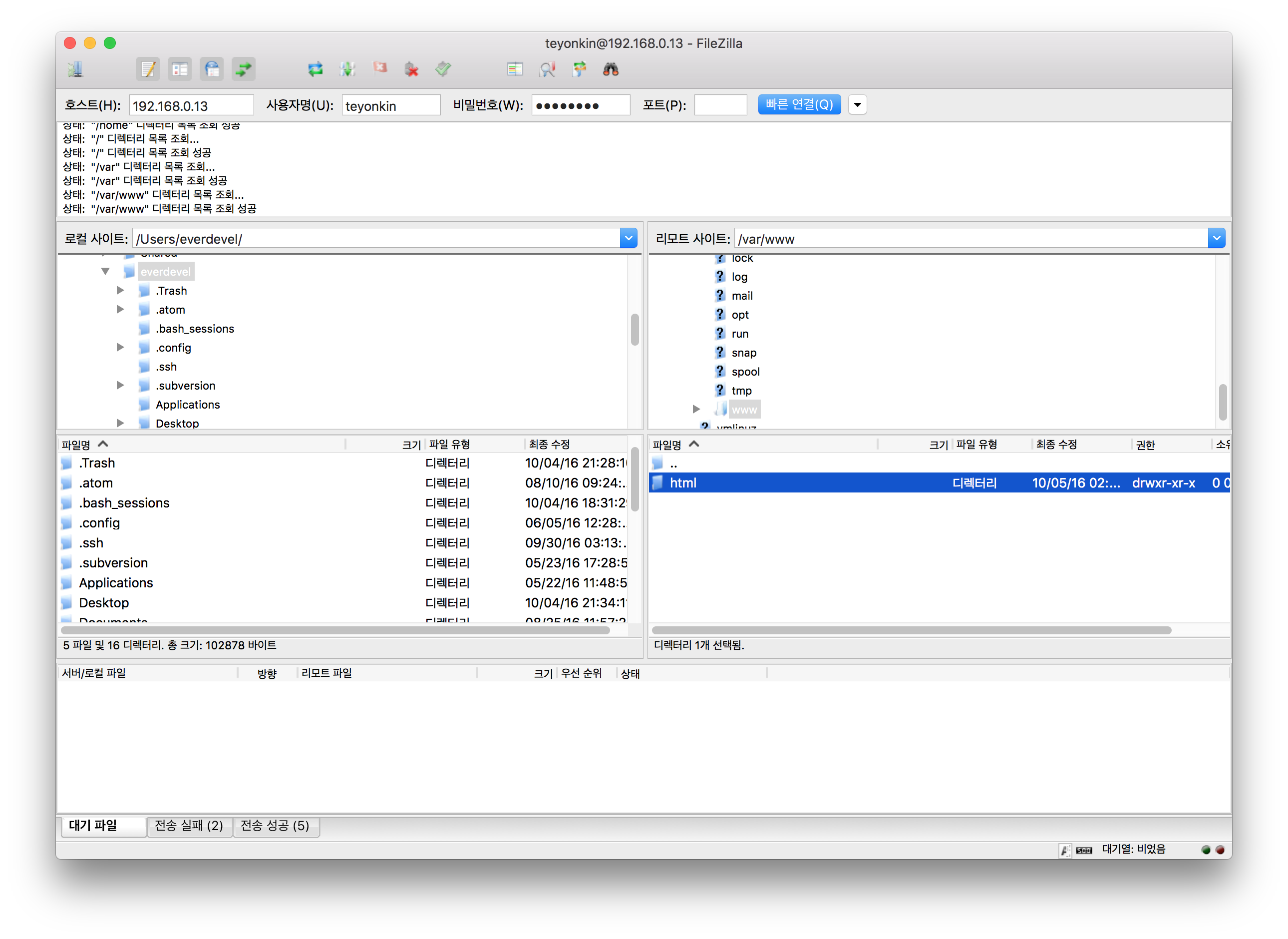Select the html folder icon in remote list

pos(658,482)
